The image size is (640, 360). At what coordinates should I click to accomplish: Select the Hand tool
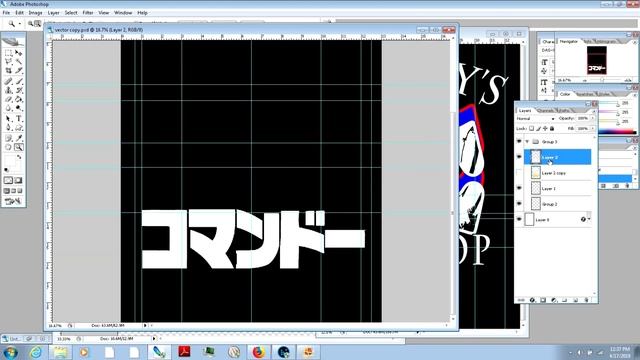8,147
